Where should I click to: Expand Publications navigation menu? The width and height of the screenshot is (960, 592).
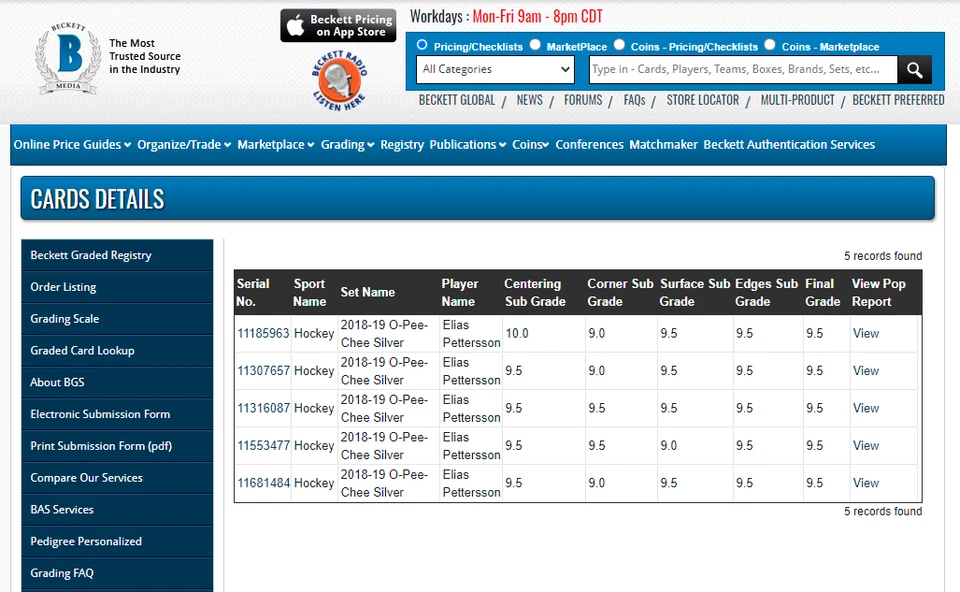(x=468, y=144)
